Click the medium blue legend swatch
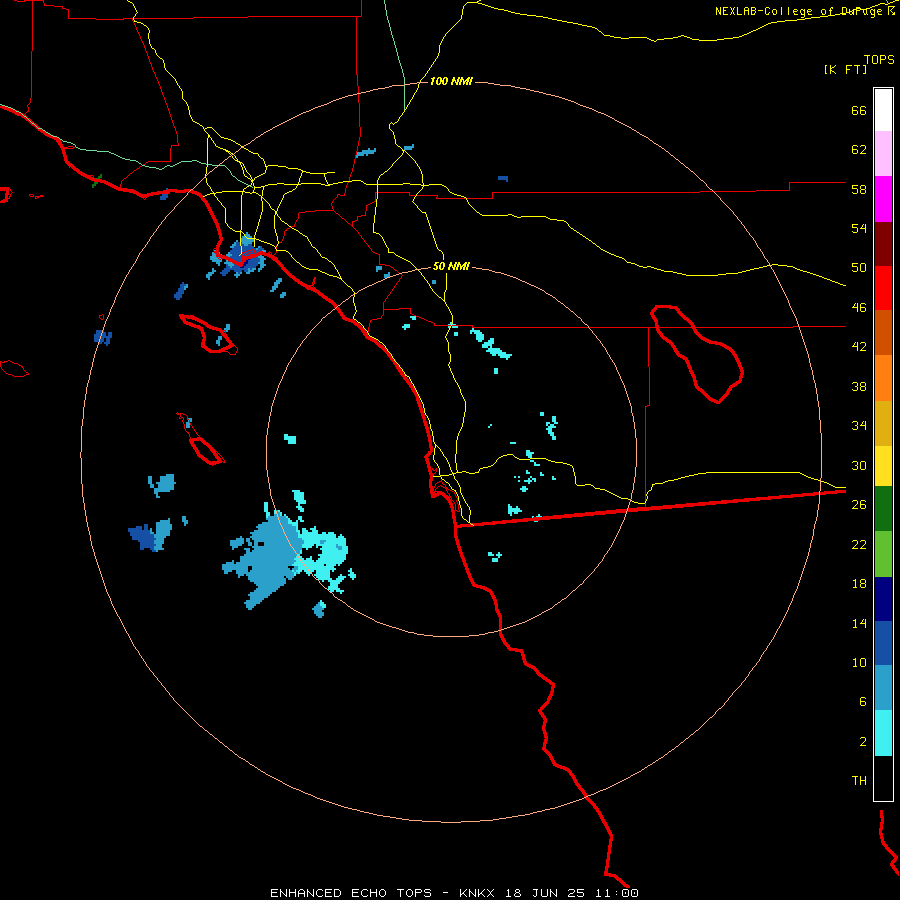This screenshot has height=900, width=900. pos(883,643)
